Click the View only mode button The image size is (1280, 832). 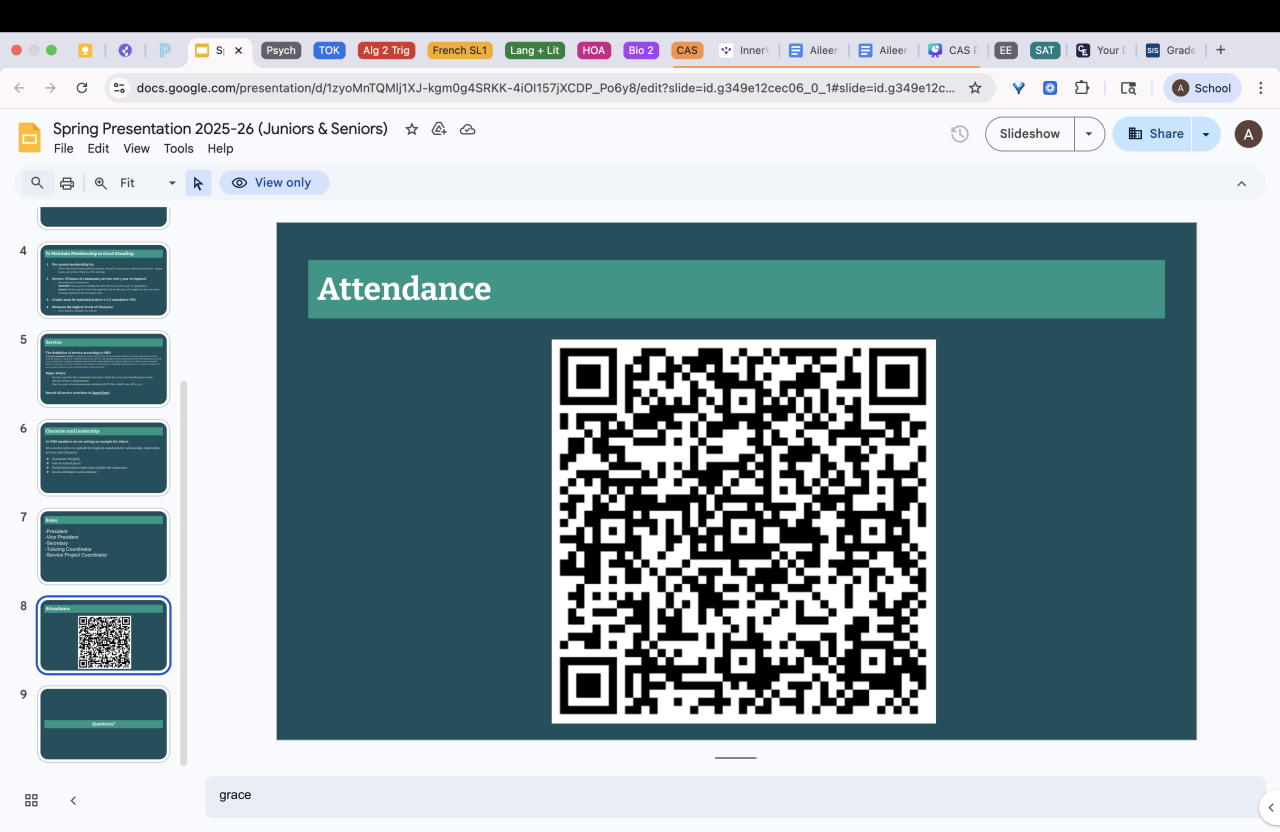point(272,183)
